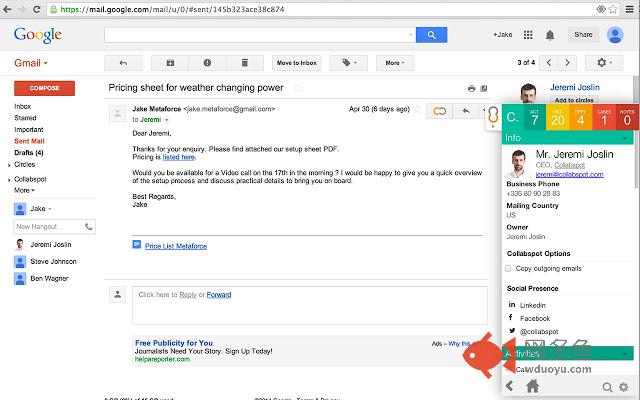This screenshot has height=400, width=640.
Task: Open conversation in a new window
Action: coord(484,88)
